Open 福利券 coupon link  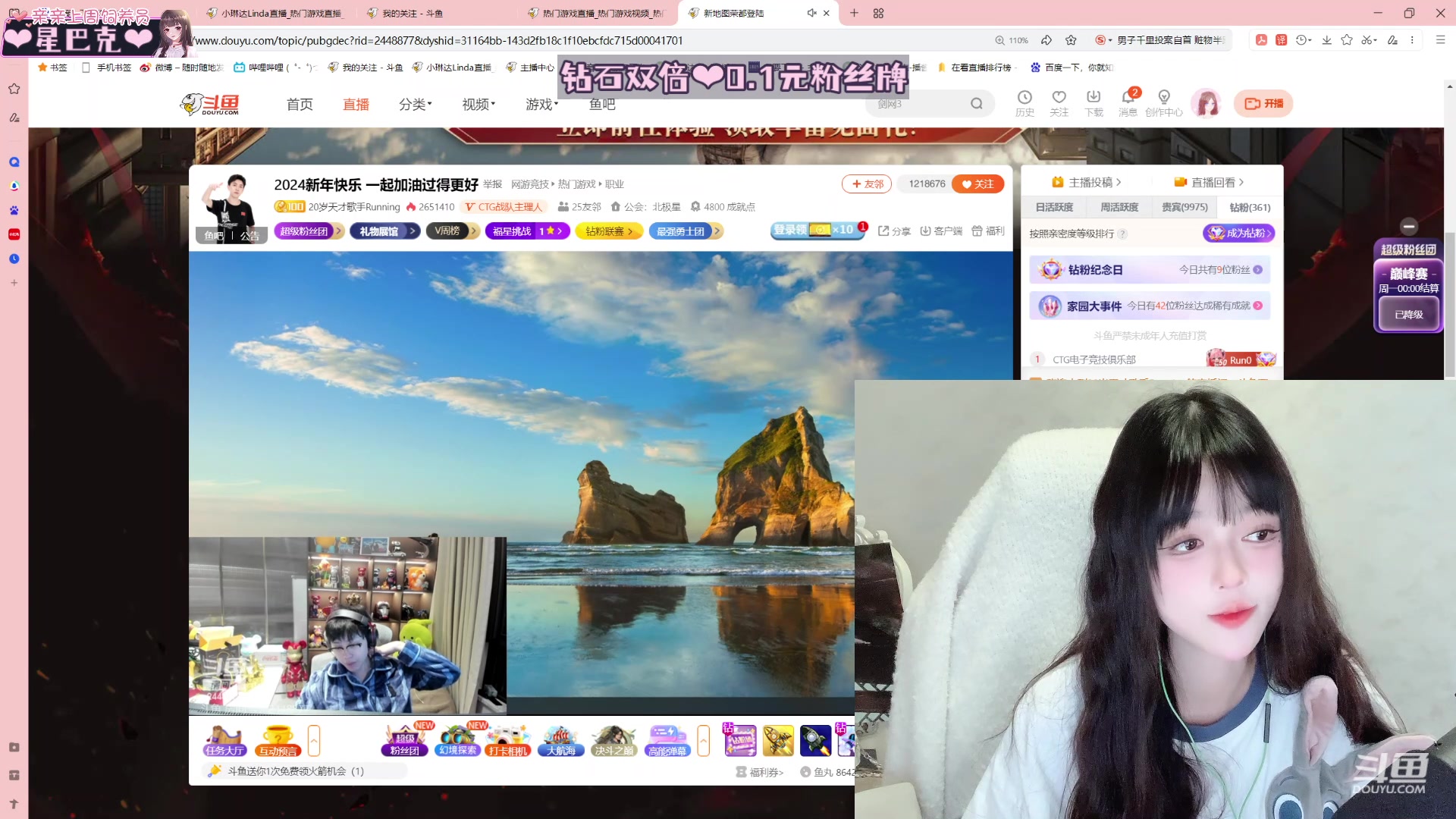(760, 772)
